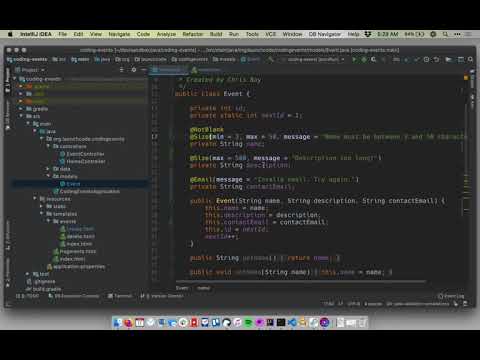Open the VCS menu
The image size is (480, 360).
(270, 34)
